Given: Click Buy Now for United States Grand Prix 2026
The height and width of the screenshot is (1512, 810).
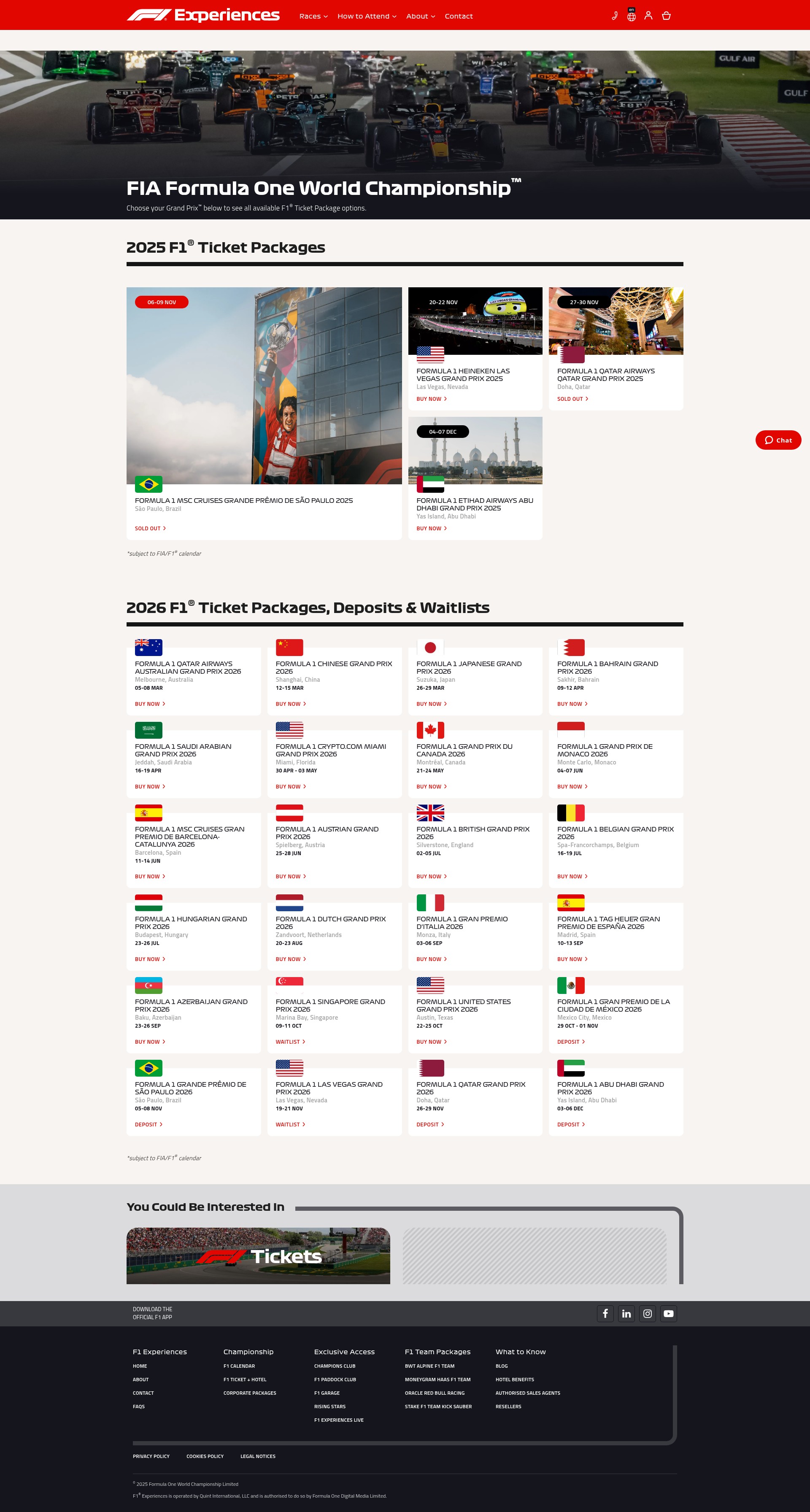Looking at the screenshot, I should [432, 1042].
